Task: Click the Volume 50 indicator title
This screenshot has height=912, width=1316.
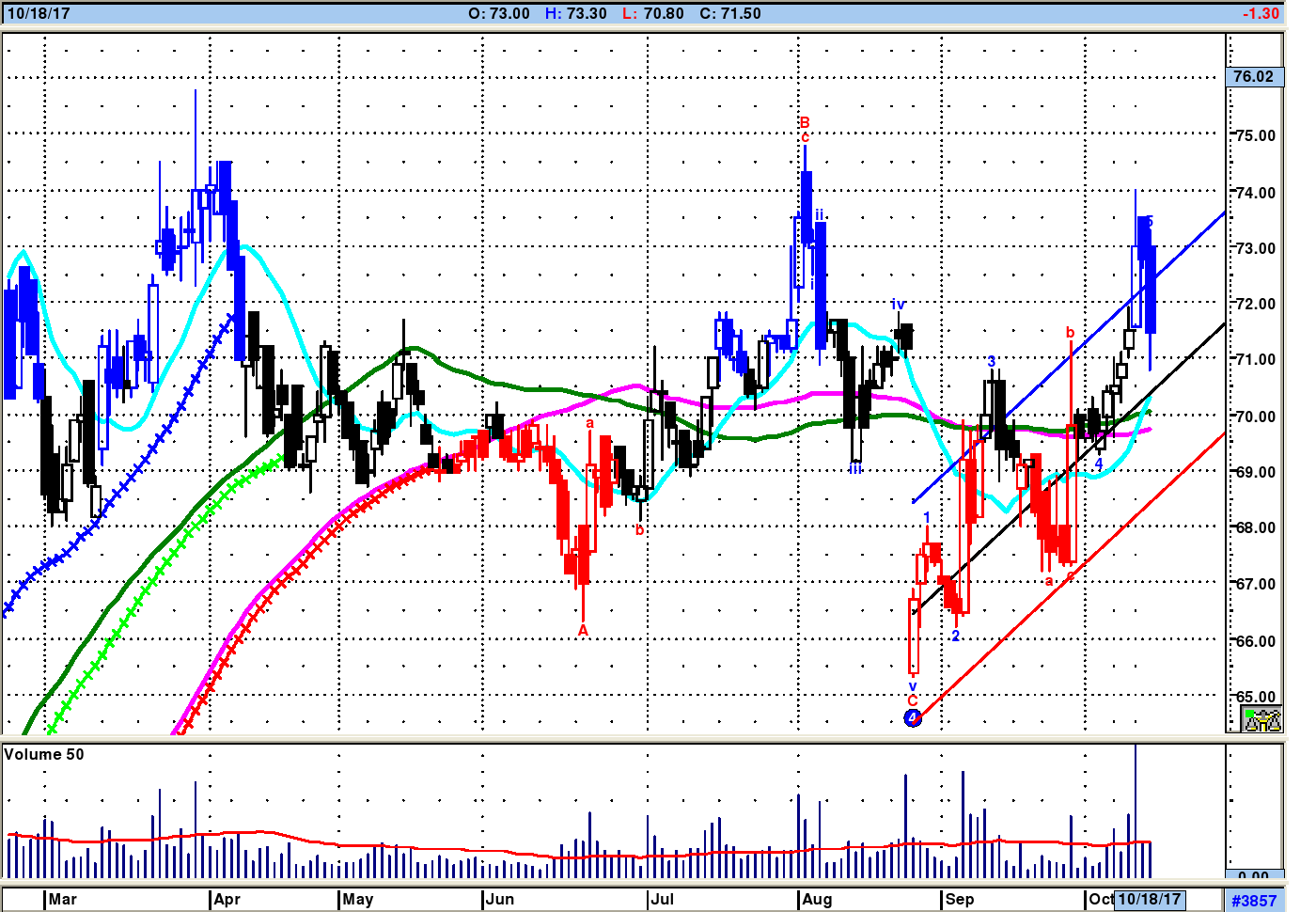Action: click(44, 754)
